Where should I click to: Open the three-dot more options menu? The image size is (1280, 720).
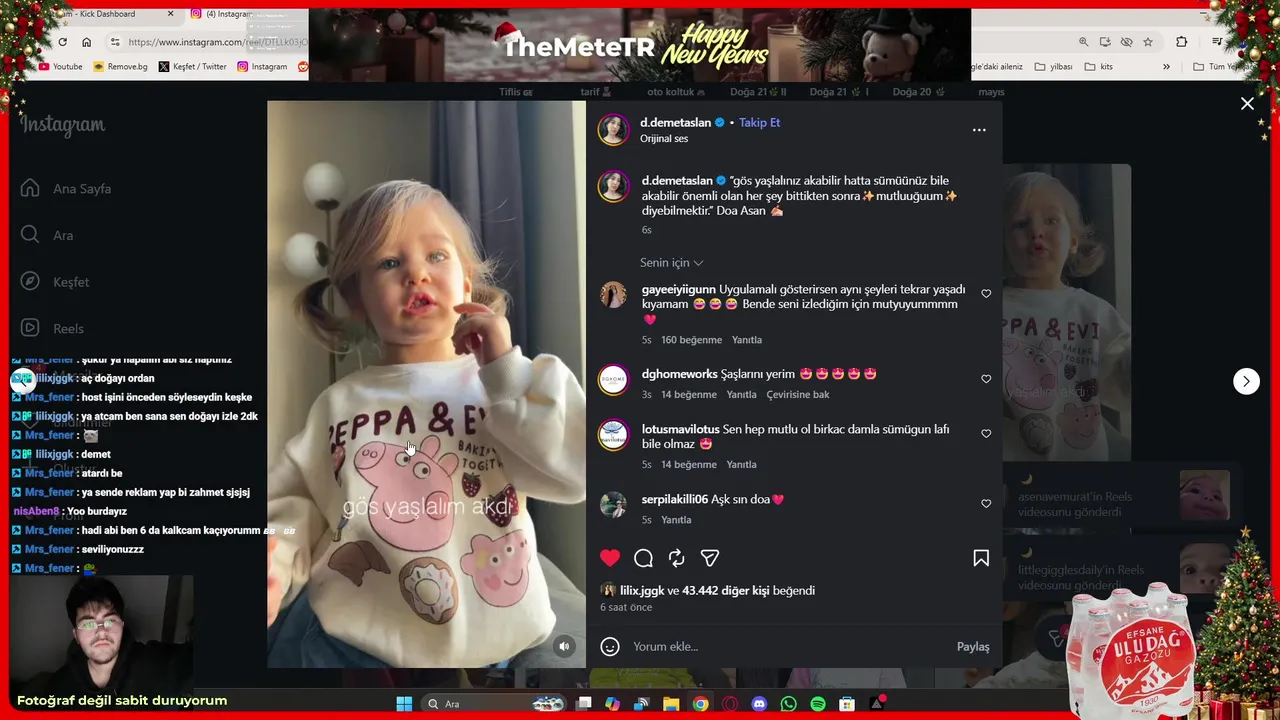979,130
